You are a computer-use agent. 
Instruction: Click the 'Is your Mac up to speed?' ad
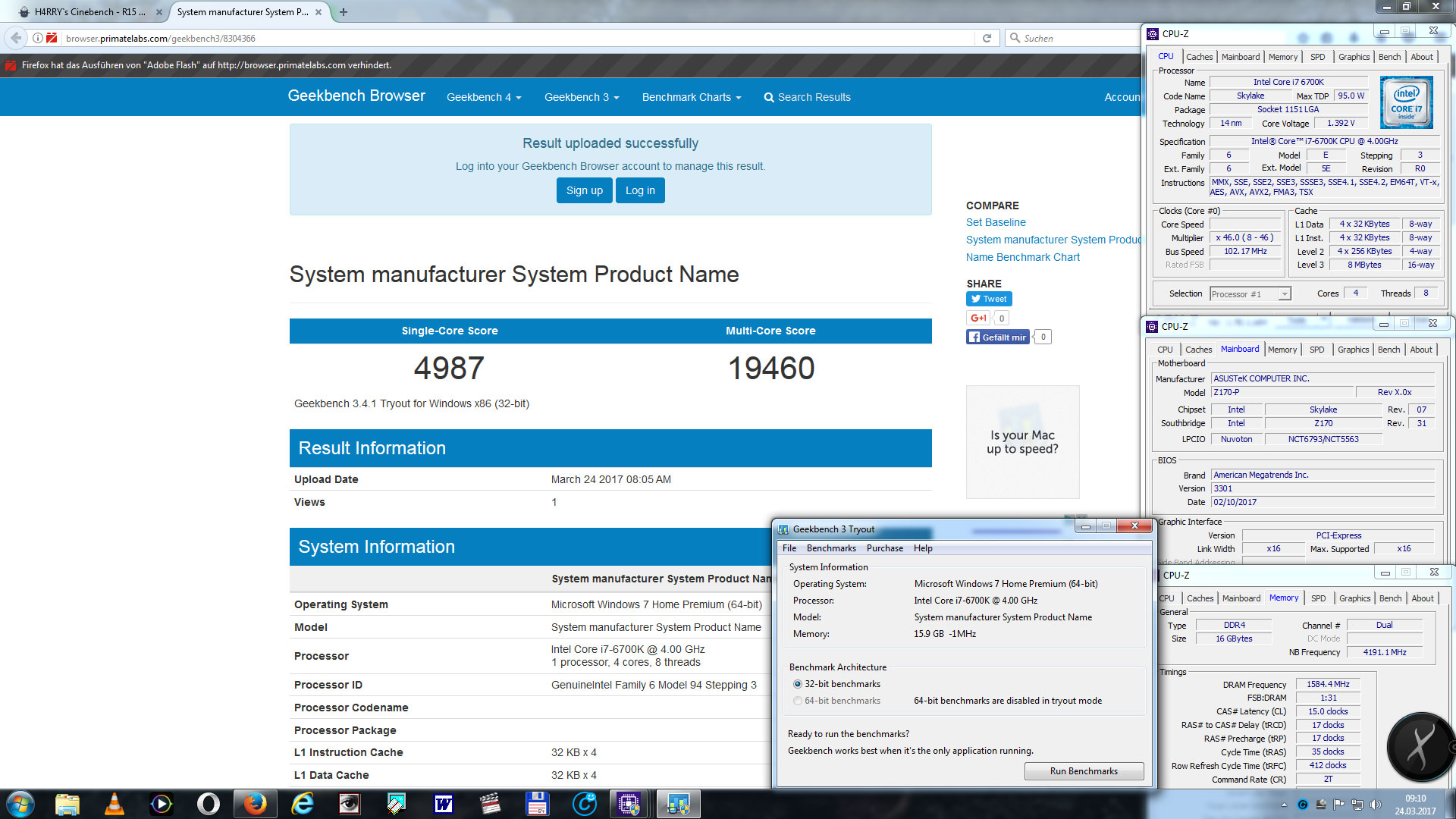click(1022, 442)
